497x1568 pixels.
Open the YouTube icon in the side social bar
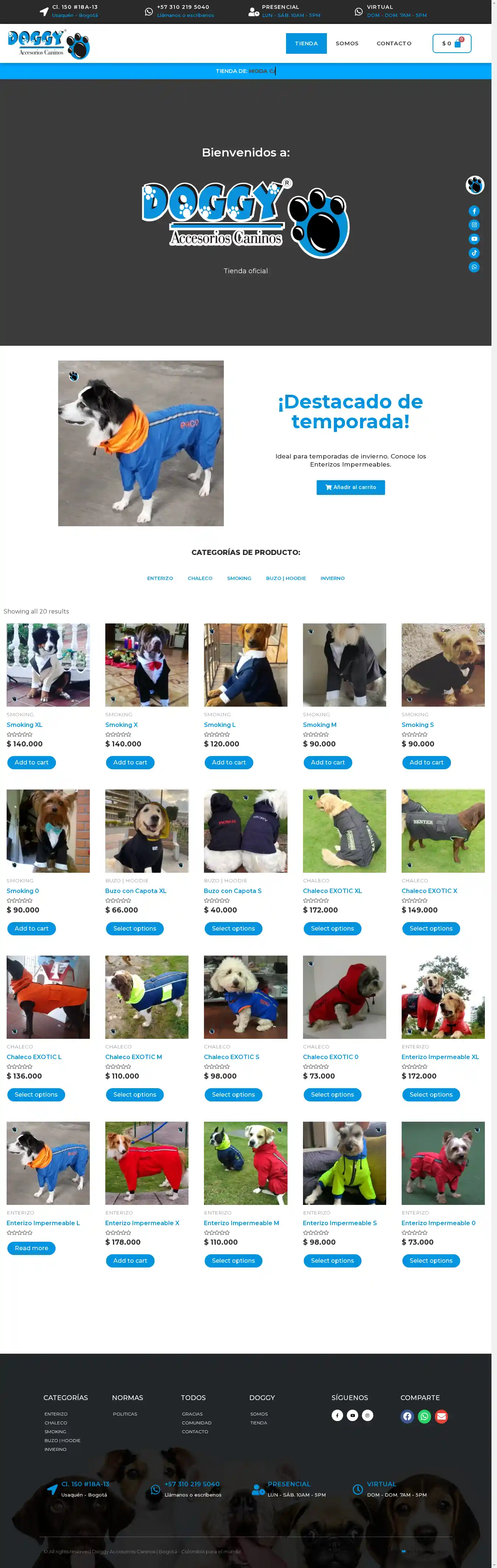[x=474, y=239]
